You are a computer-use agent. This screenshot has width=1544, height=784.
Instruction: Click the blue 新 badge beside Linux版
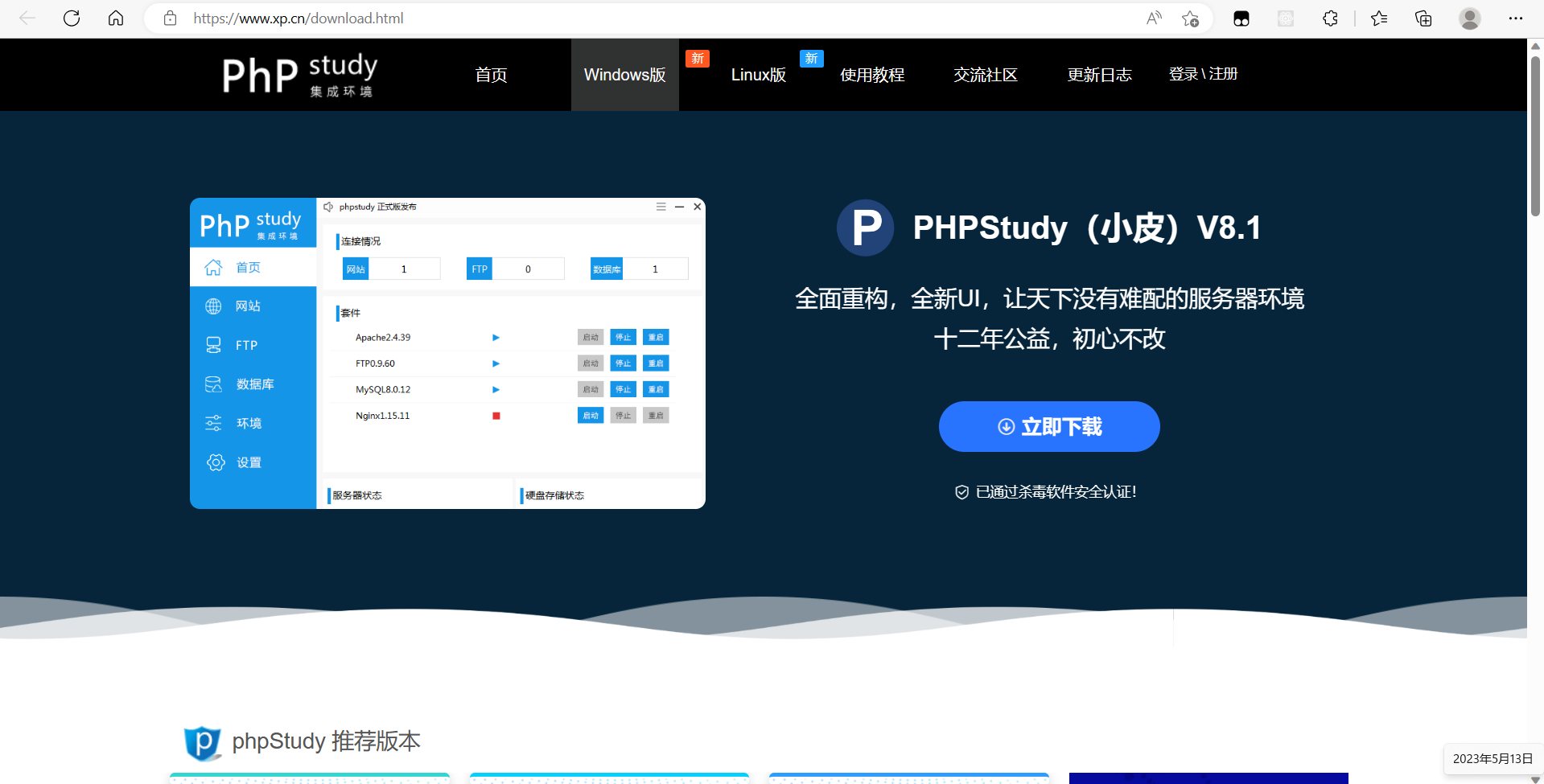click(x=812, y=59)
